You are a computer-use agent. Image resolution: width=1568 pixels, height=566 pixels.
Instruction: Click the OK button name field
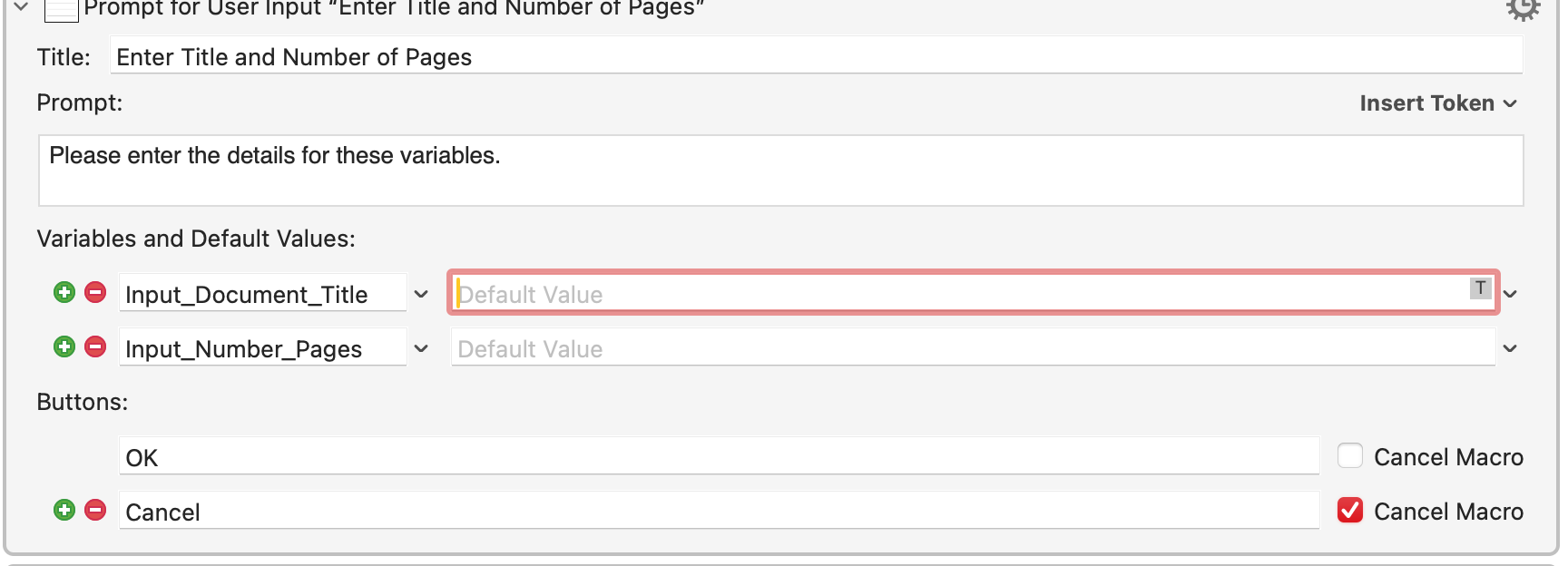(x=719, y=456)
